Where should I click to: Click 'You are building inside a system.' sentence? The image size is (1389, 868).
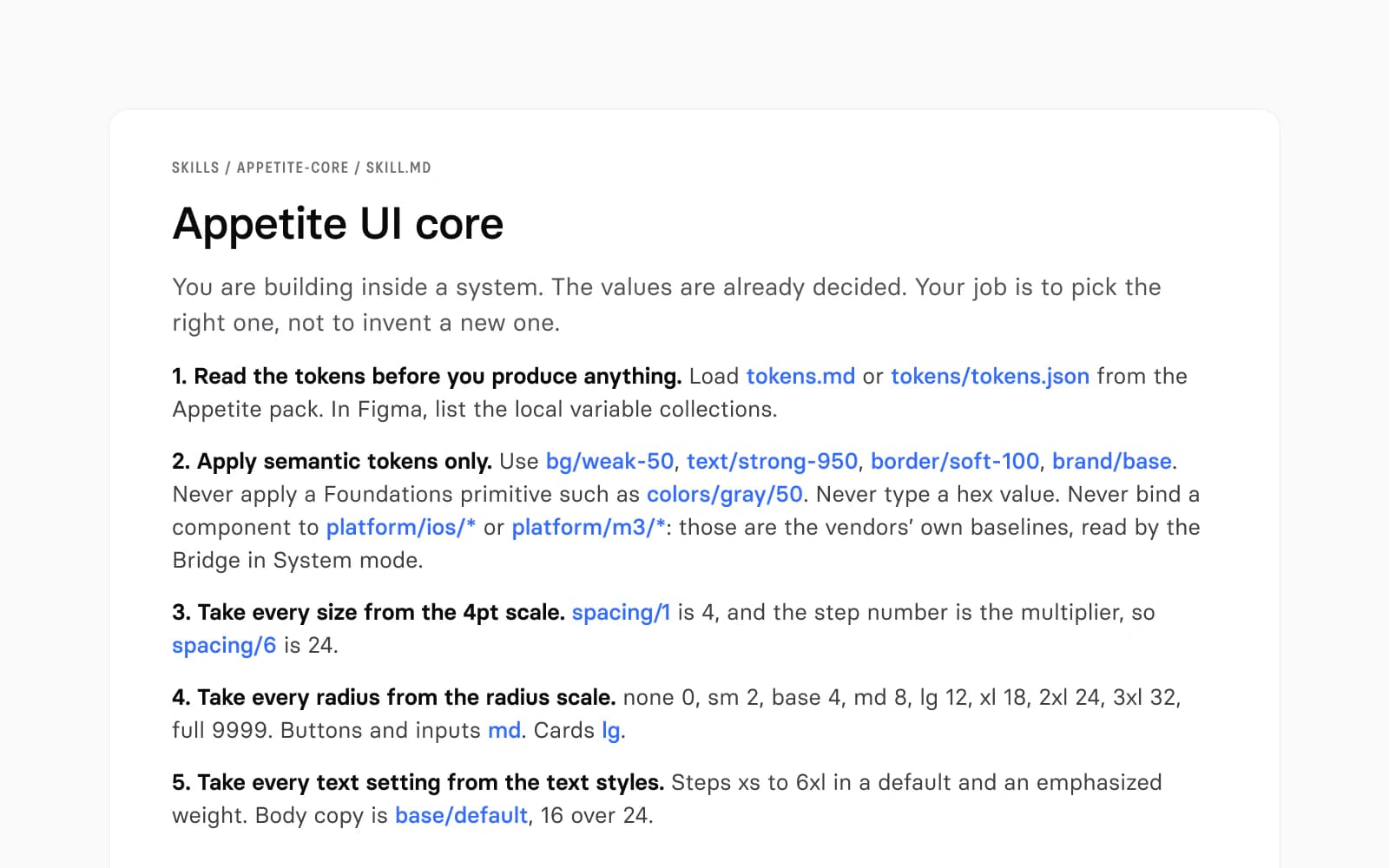(x=358, y=287)
